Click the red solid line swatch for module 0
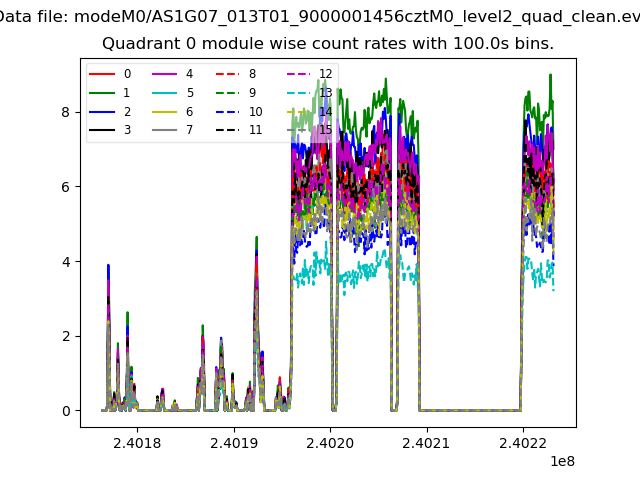The width and height of the screenshot is (640, 480). (x=102, y=74)
